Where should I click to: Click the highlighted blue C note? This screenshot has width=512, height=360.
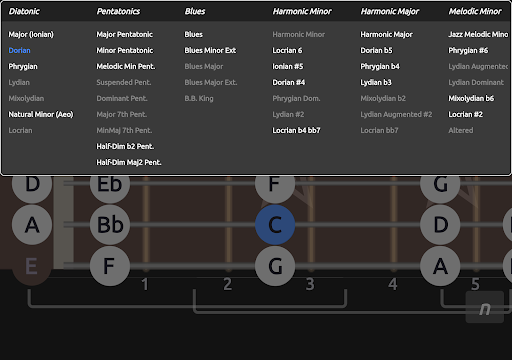pos(275,225)
